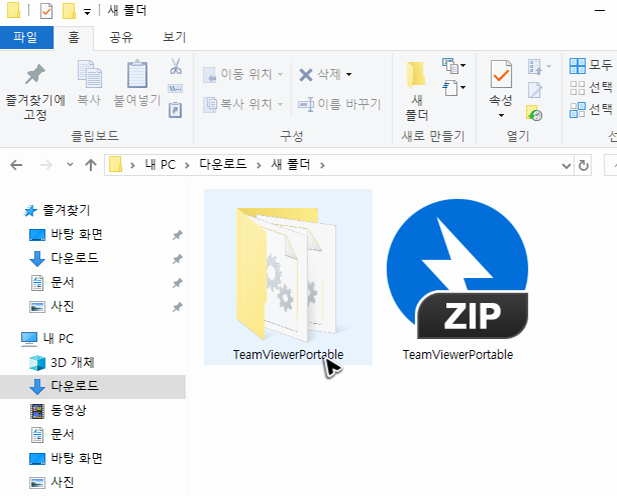This screenshot has width=617, height=496.
Task: Click the Up one level arrow
Action: (x=91, y=165)
